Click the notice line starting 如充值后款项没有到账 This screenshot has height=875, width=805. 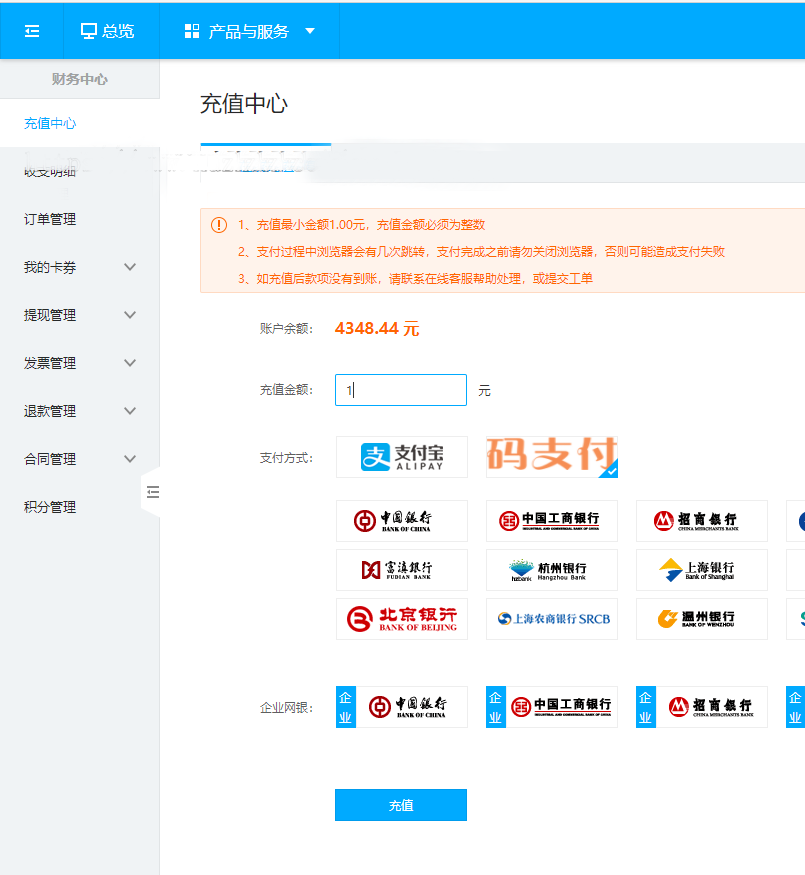click(415, 278)
